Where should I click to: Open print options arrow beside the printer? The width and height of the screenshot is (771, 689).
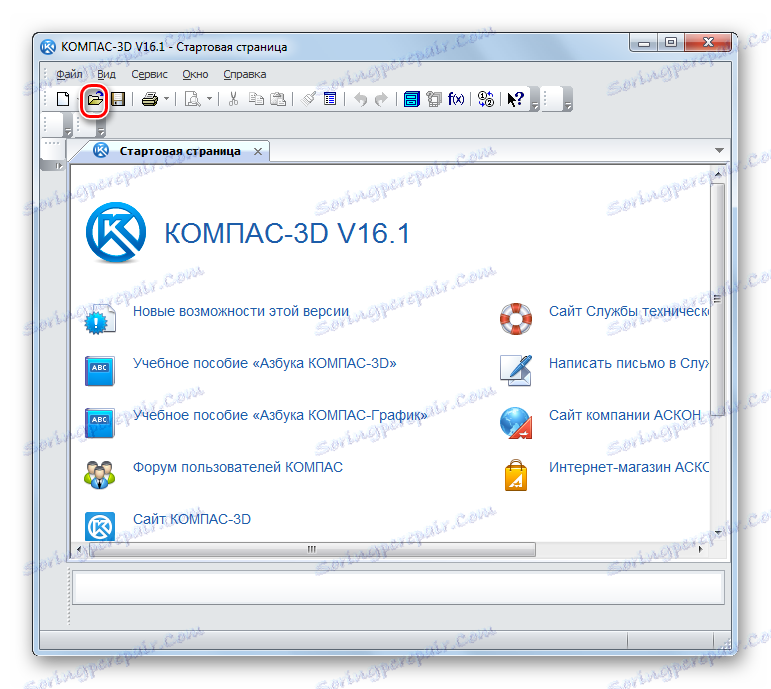tap(166, 99)
